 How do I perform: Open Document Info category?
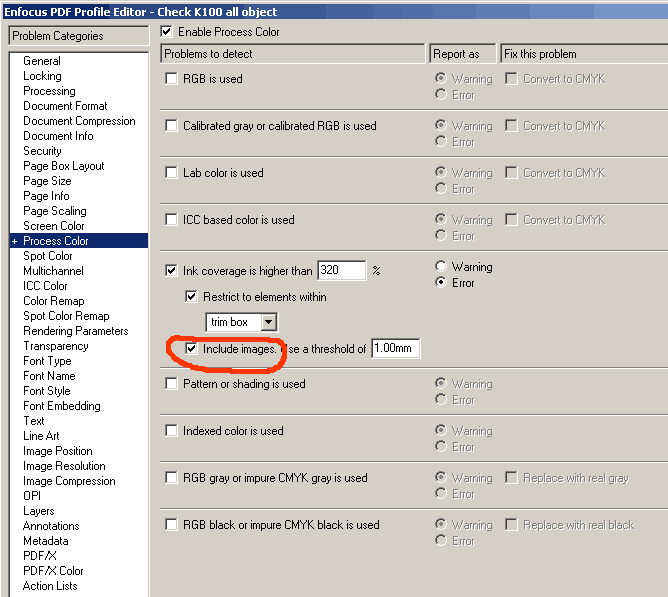coord(58,136)
